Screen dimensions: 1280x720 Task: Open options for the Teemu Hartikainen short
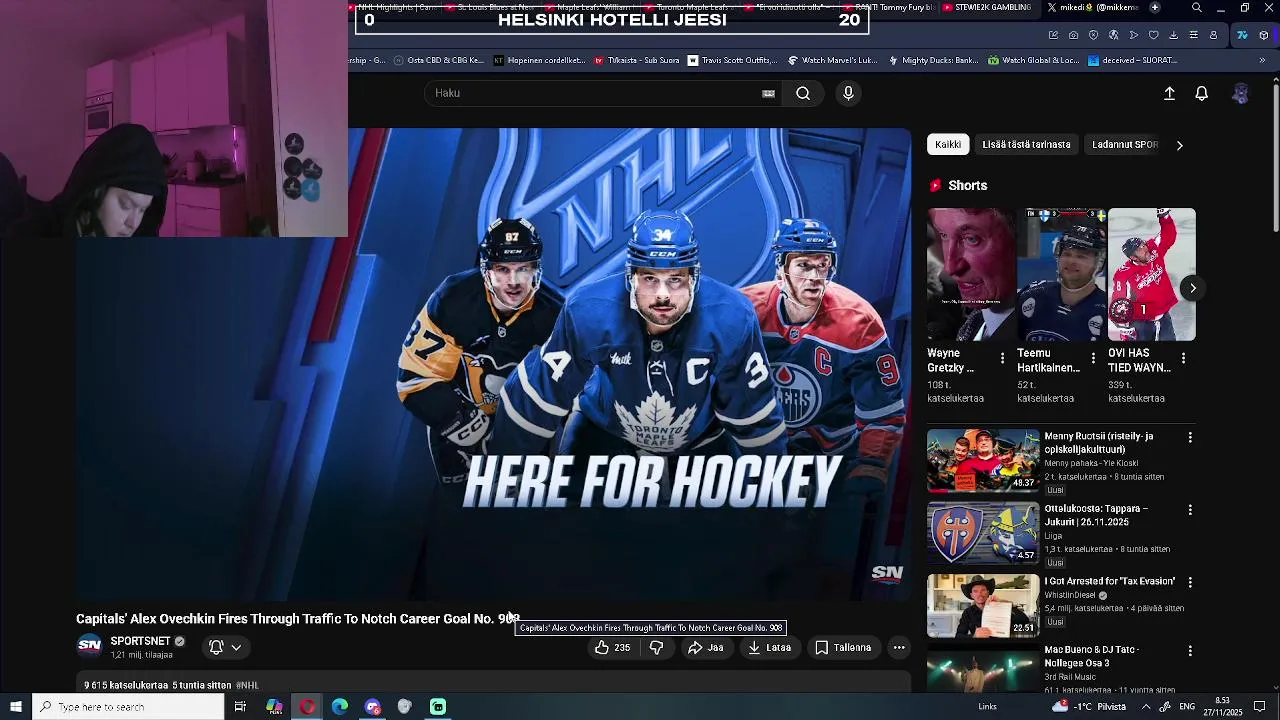click(1092, 358)
